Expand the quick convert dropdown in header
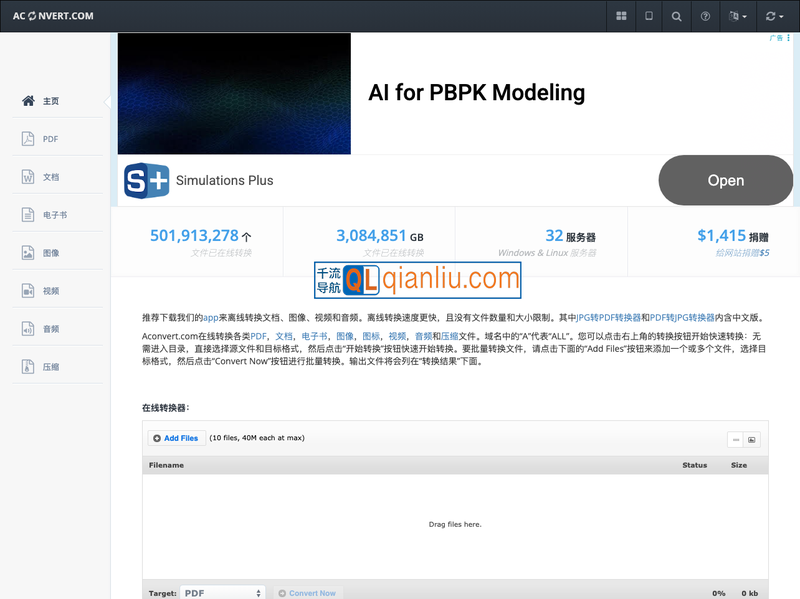Screen dimensions: 800x599 pyautogui.click(x=774, y=16)
